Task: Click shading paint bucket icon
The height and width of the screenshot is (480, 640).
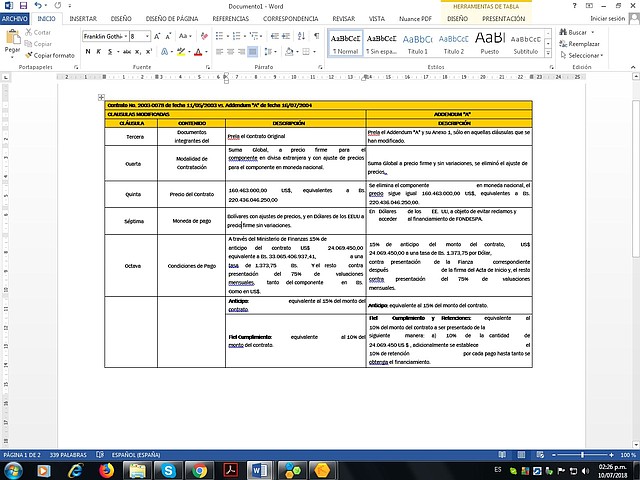Action: click(289, 51)
